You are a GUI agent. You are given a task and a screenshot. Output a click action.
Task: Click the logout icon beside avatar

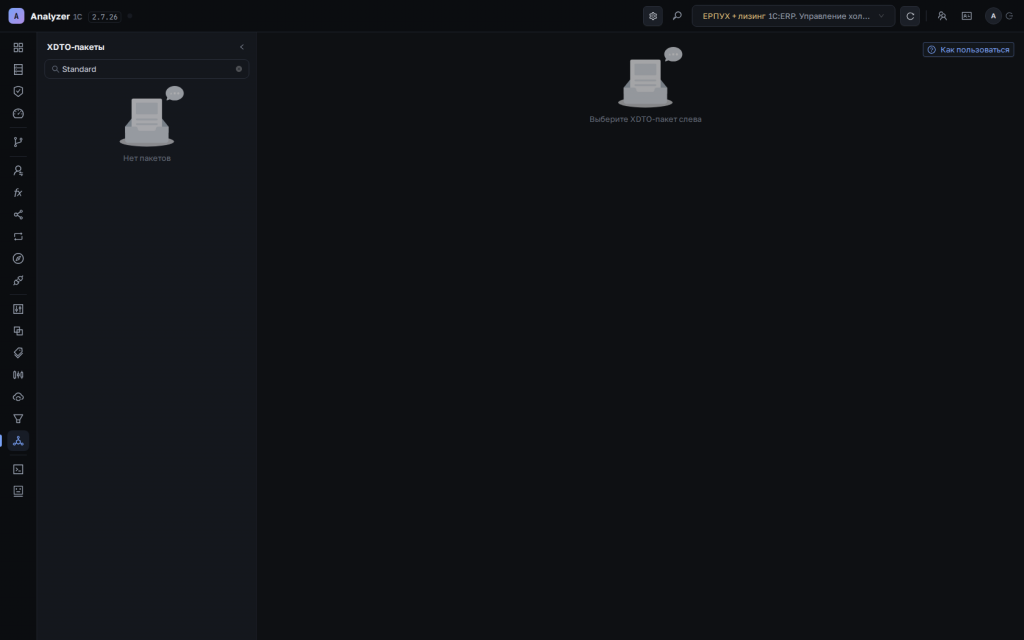(1010, 16)
